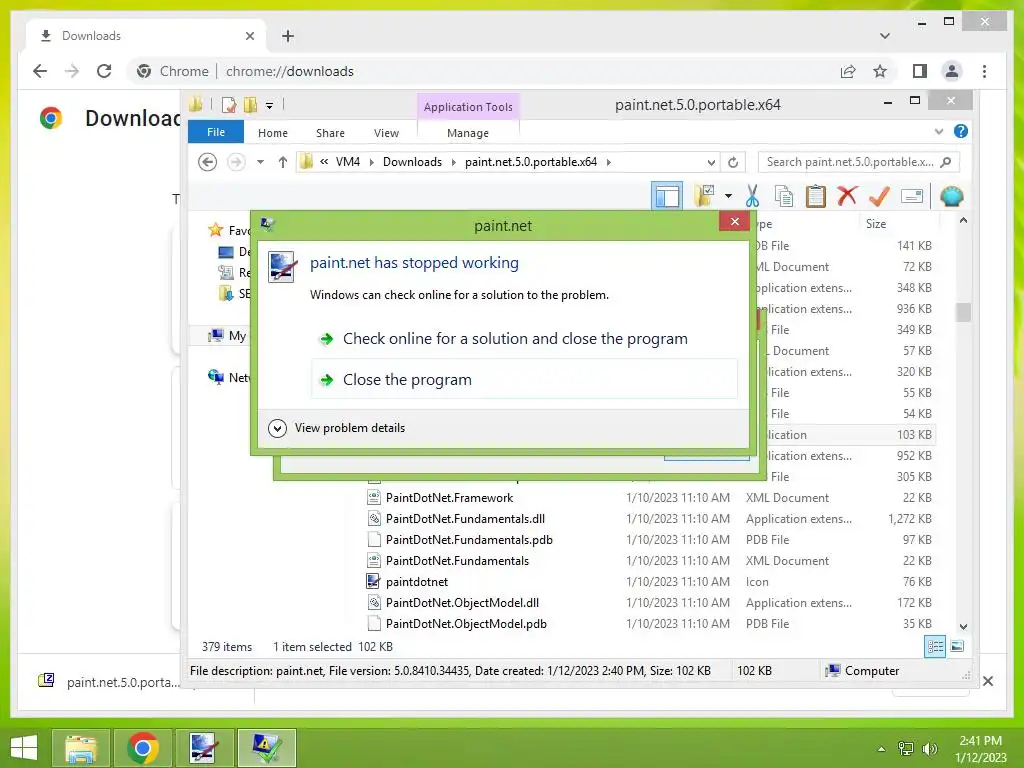Image resolution: width=1024 pixels, height=768 pixels.
Task: Click the red X Delete icon
Action: click(x=847, y=195)
